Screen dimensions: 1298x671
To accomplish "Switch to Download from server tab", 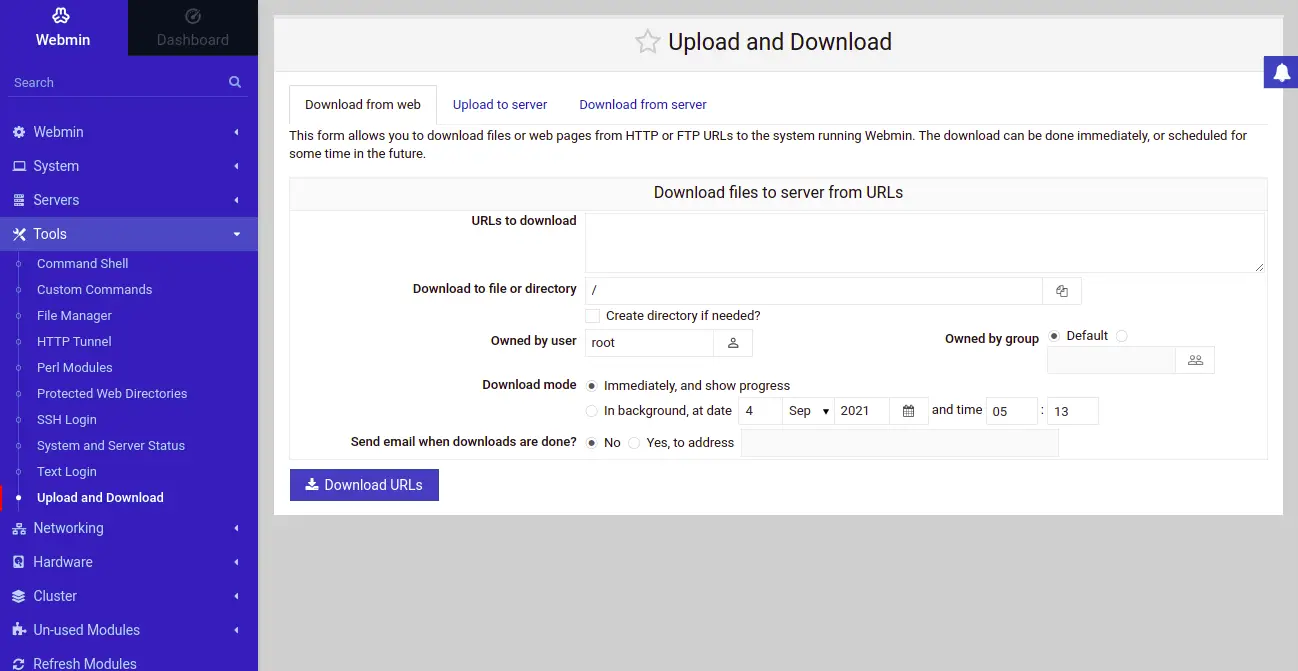I will click(643, 104).
